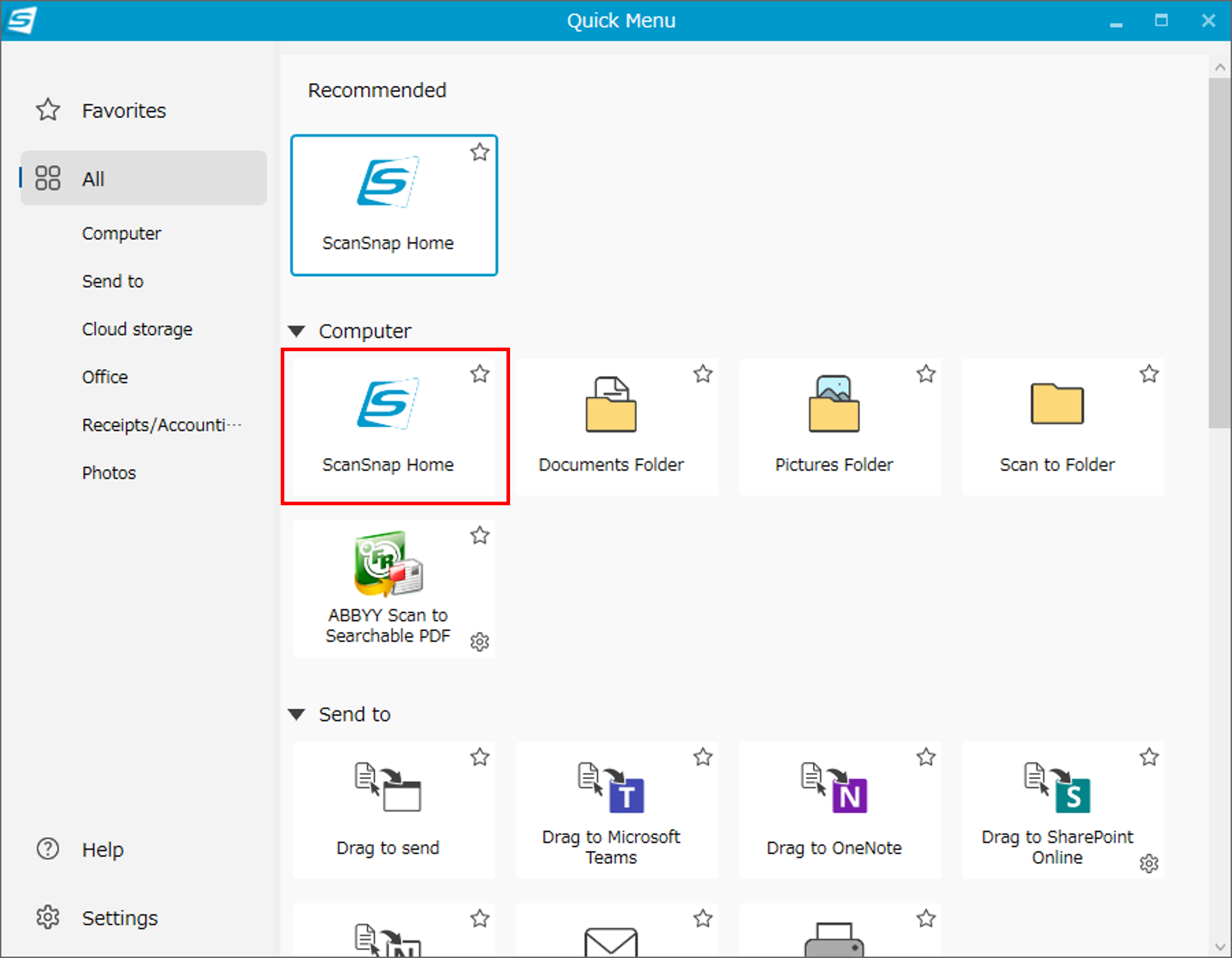Click the Computer section heading text
This screenshot has width=1232, height=958.
coord(365,331)
